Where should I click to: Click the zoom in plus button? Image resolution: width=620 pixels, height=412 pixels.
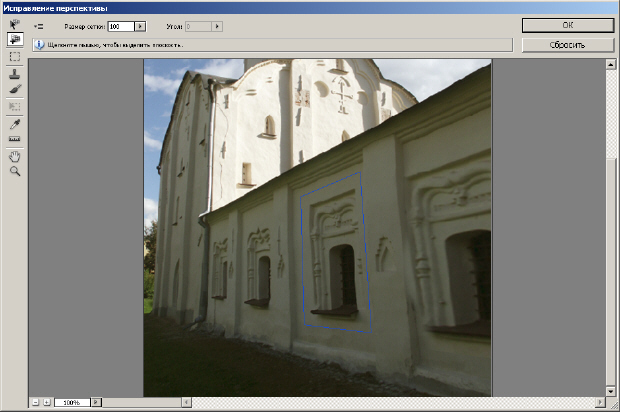click(46, 402)
